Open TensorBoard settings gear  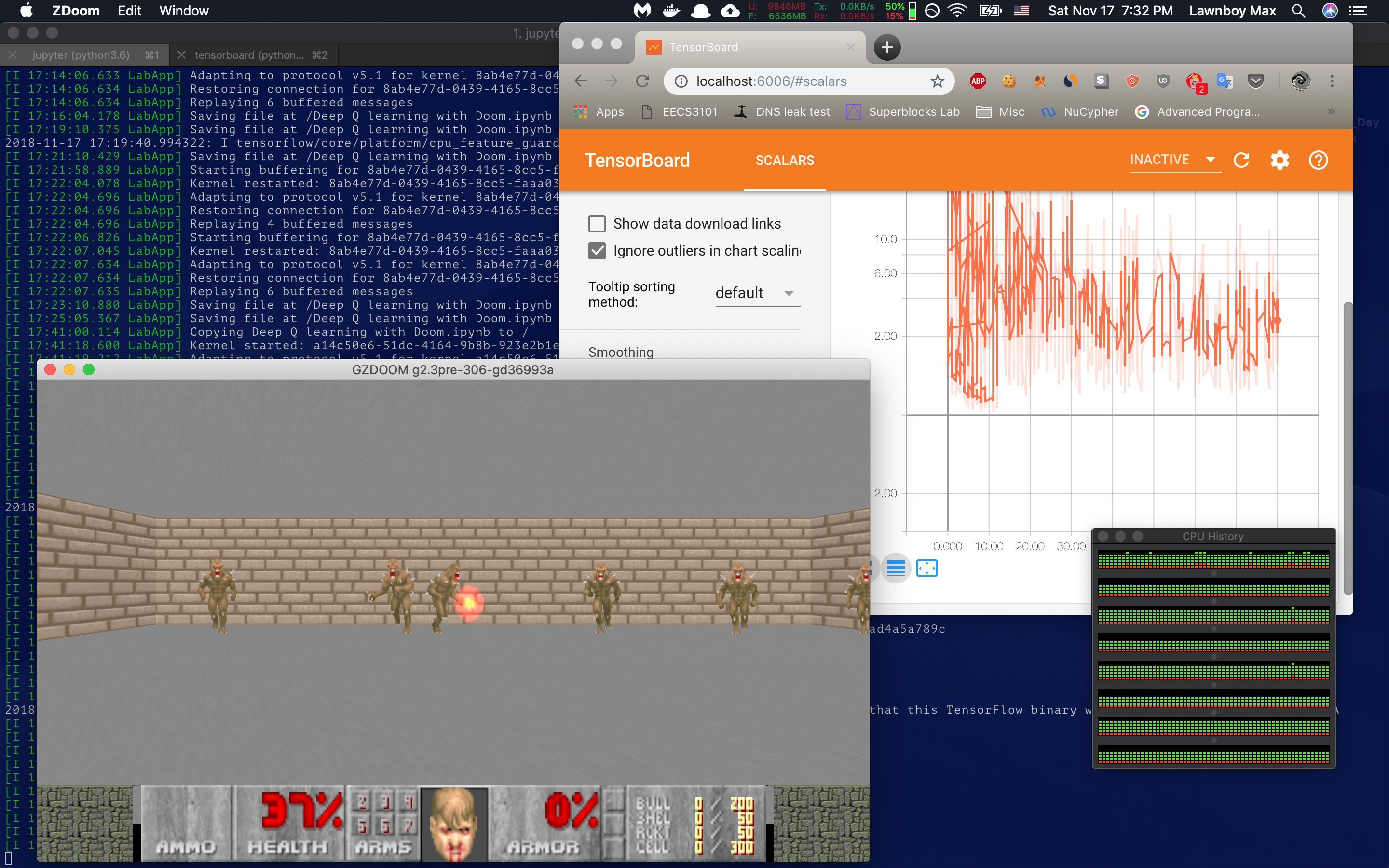pos(1280,160)
